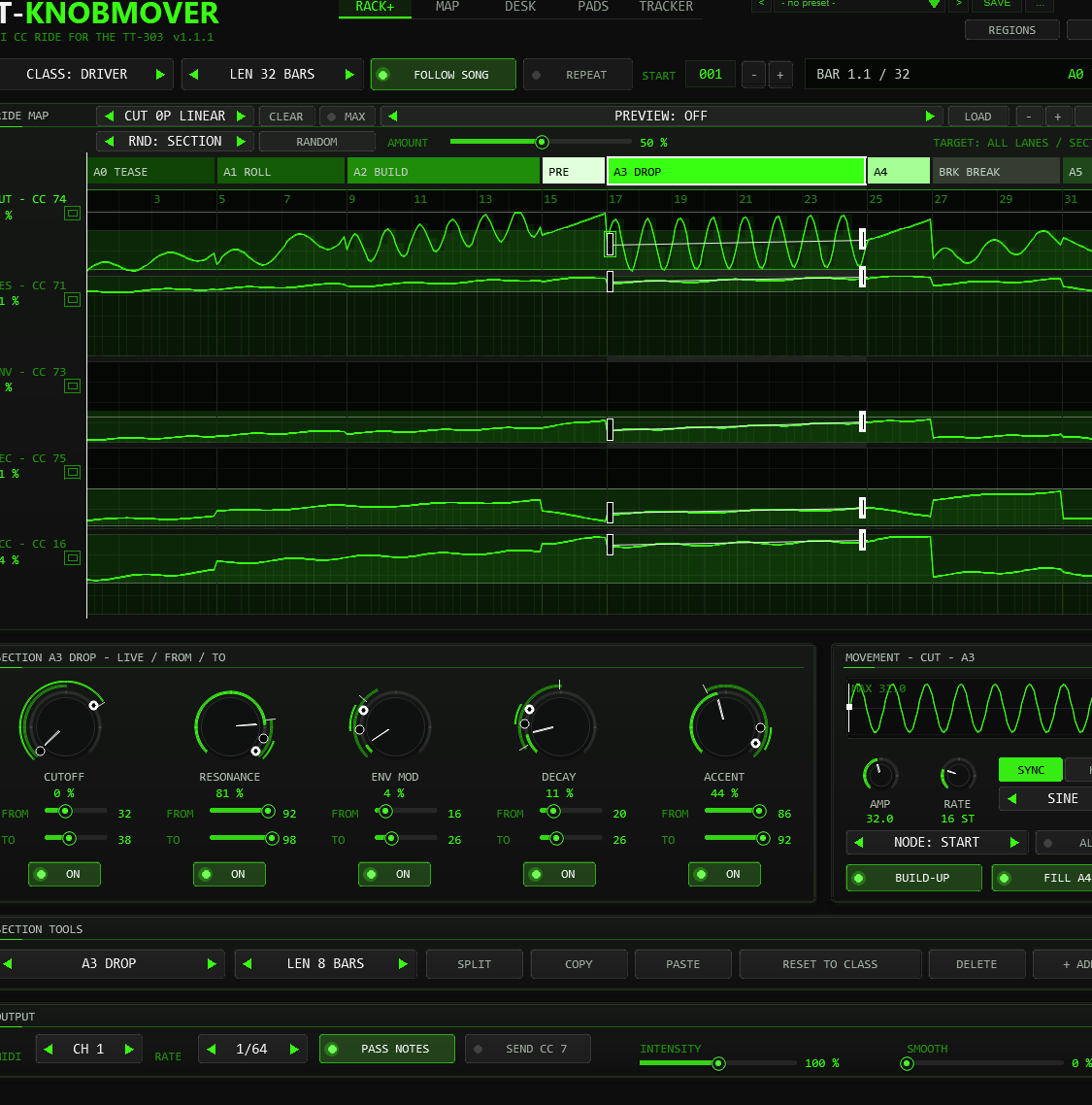Adjust the INTENSITY slider

coord(718,1062)
